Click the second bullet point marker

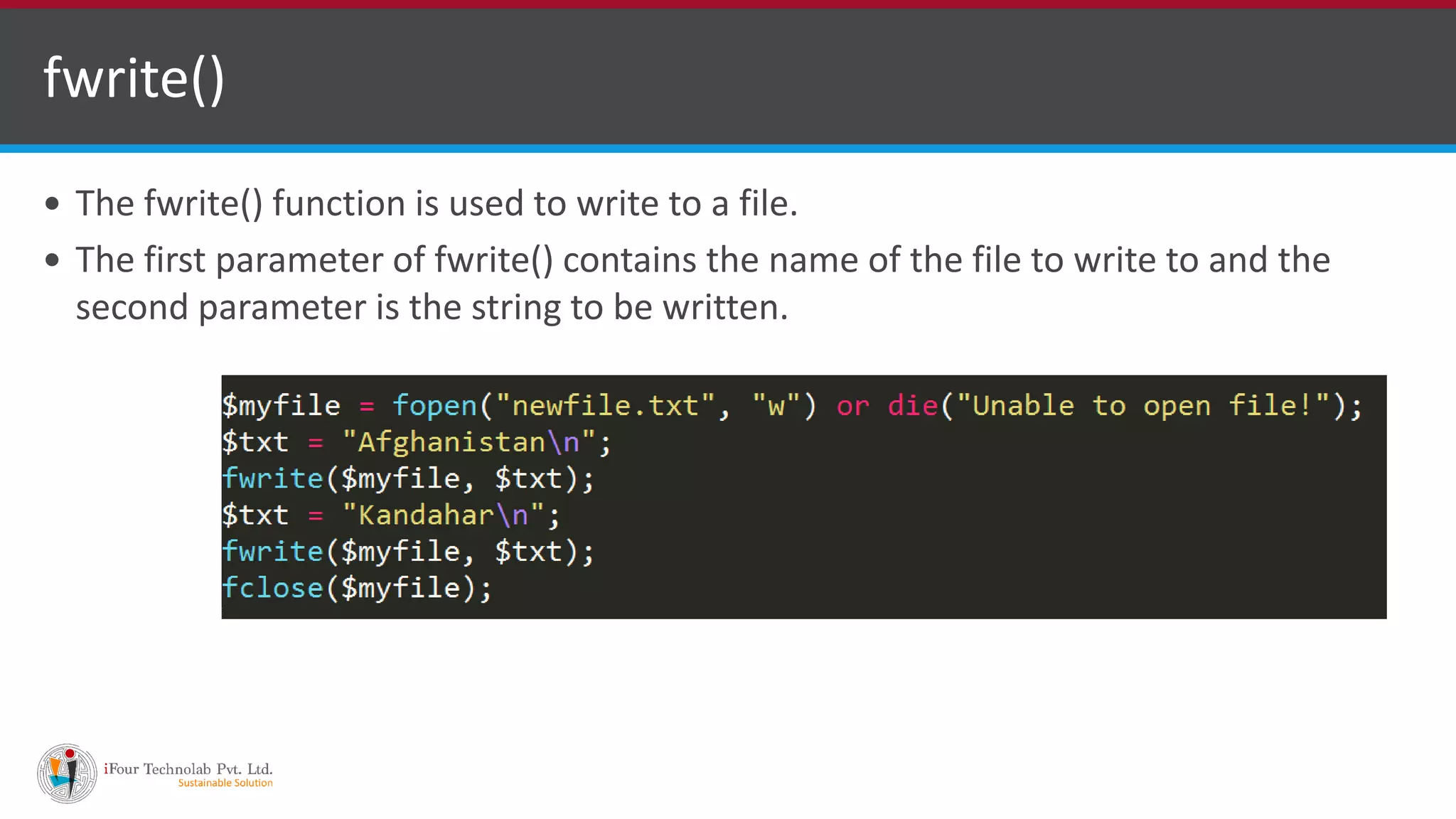click(52, 260)
